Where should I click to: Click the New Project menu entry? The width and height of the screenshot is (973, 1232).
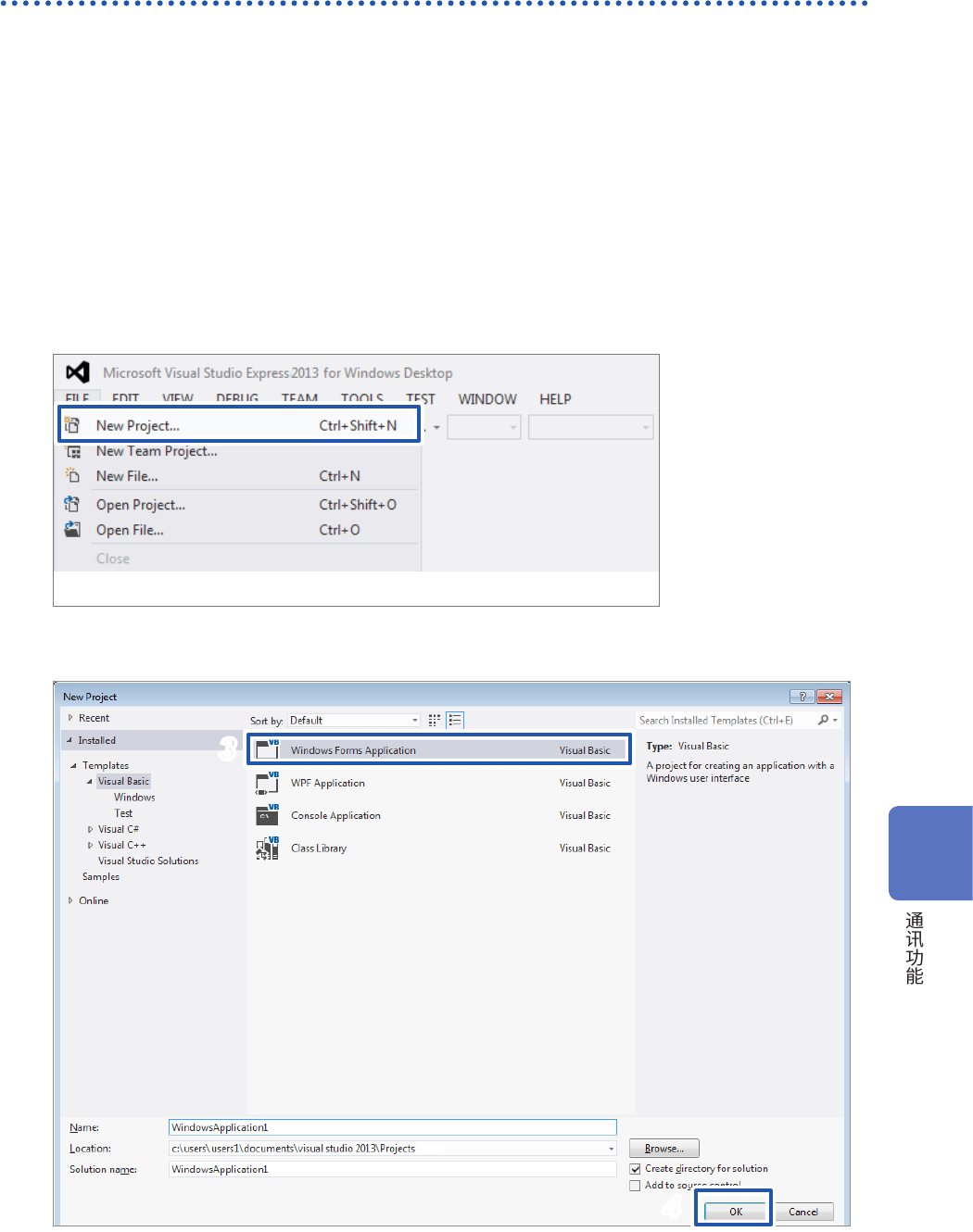(x=239, y=425)
